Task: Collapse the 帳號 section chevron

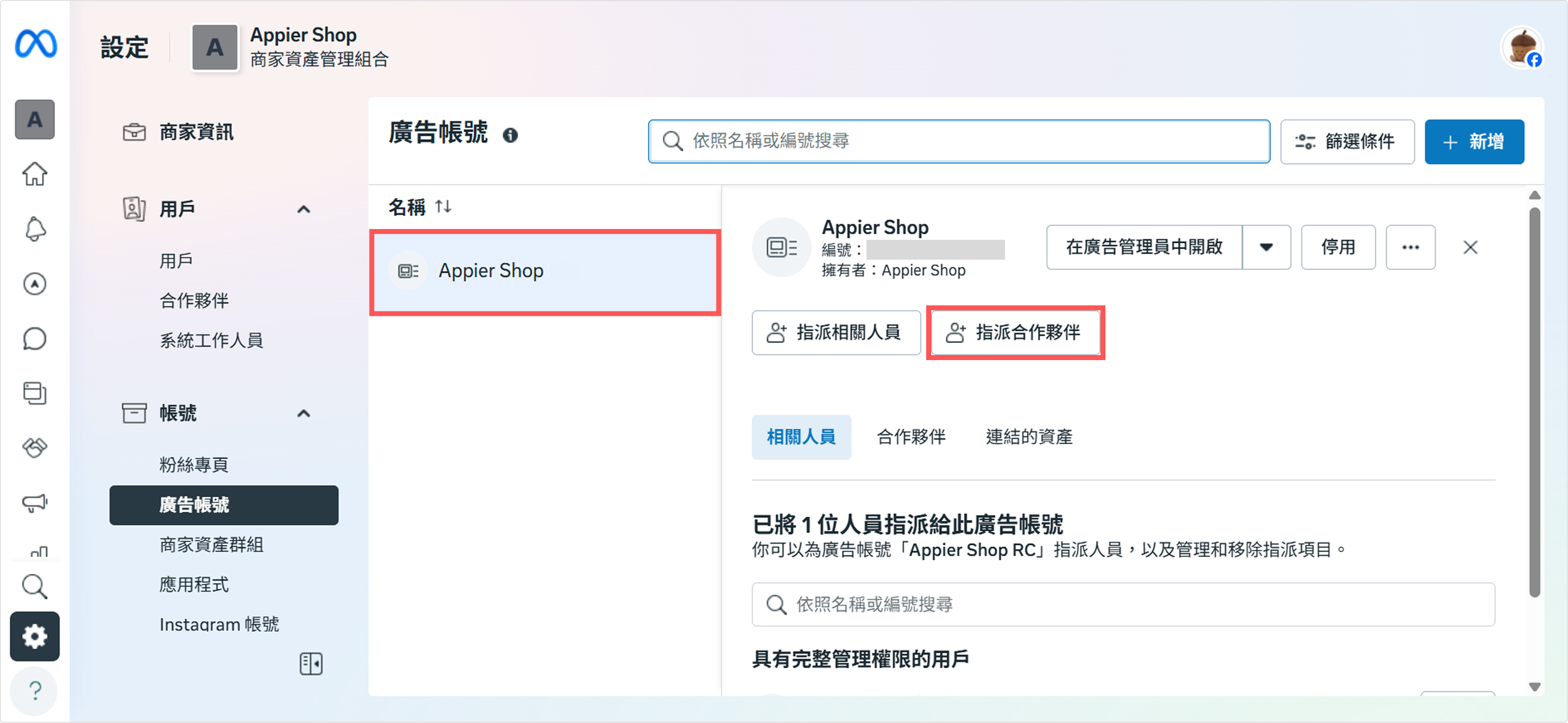Action: click(303, 414)
